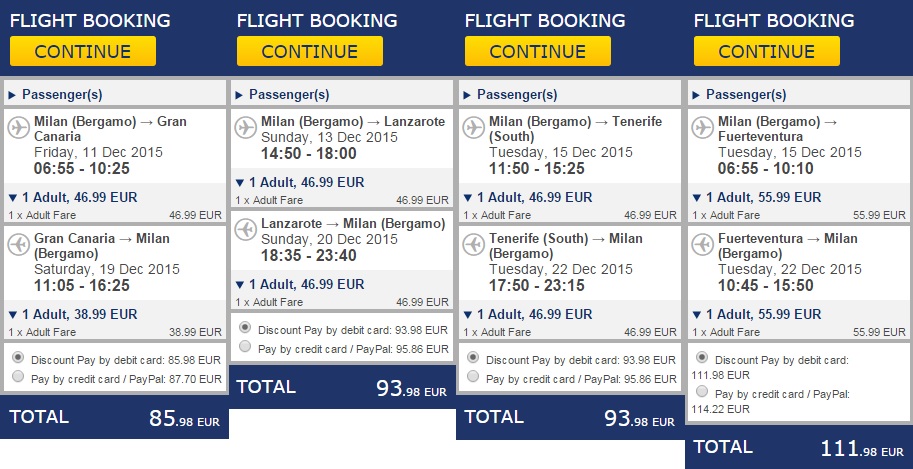This screenshot has width=913, height=469.
Task: Click the plane icon beside Milan → Gran Canaria flight
Action: click(x=19, y=127)
